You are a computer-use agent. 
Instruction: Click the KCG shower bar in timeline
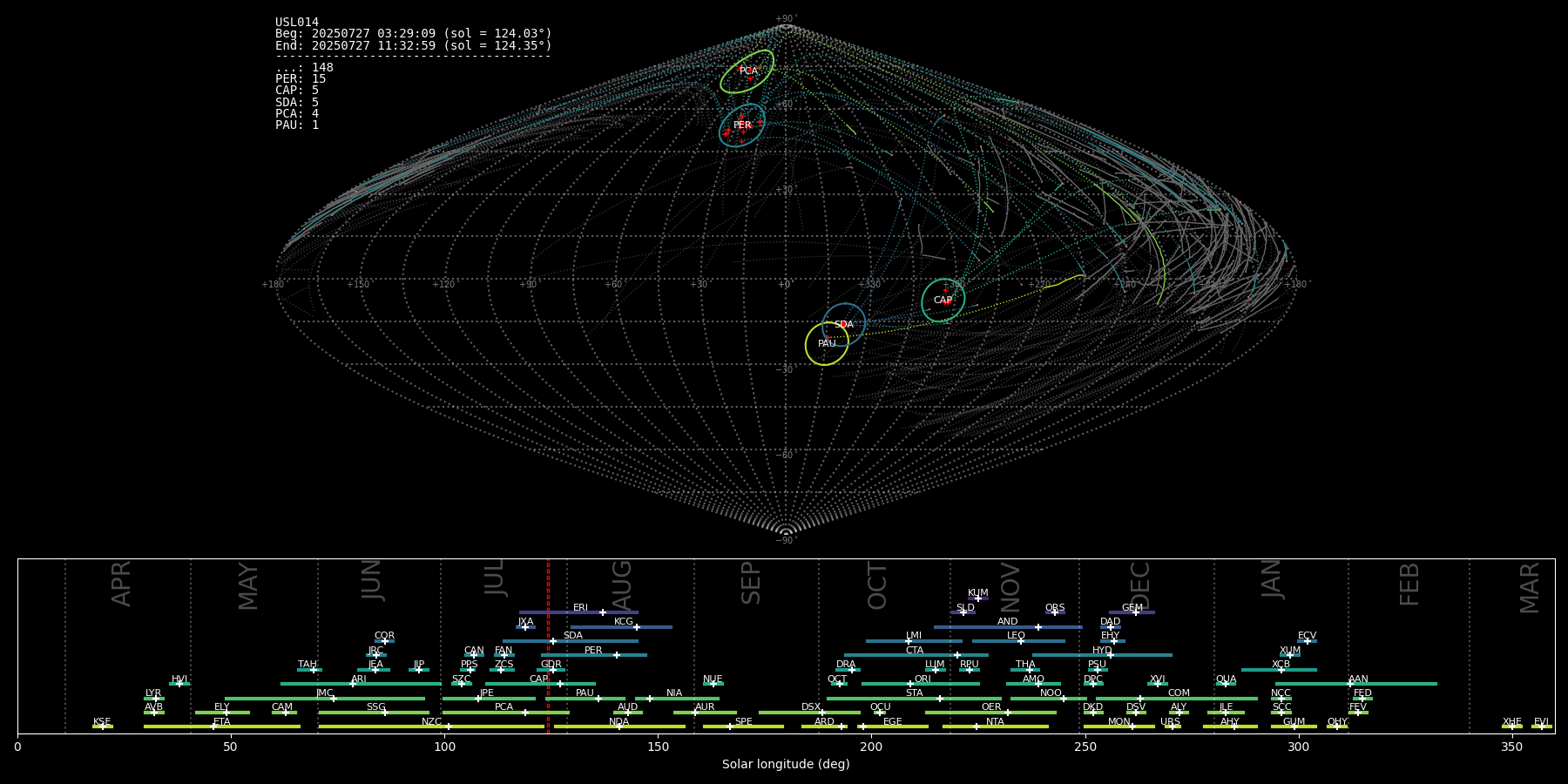click(x=621, y=626)
